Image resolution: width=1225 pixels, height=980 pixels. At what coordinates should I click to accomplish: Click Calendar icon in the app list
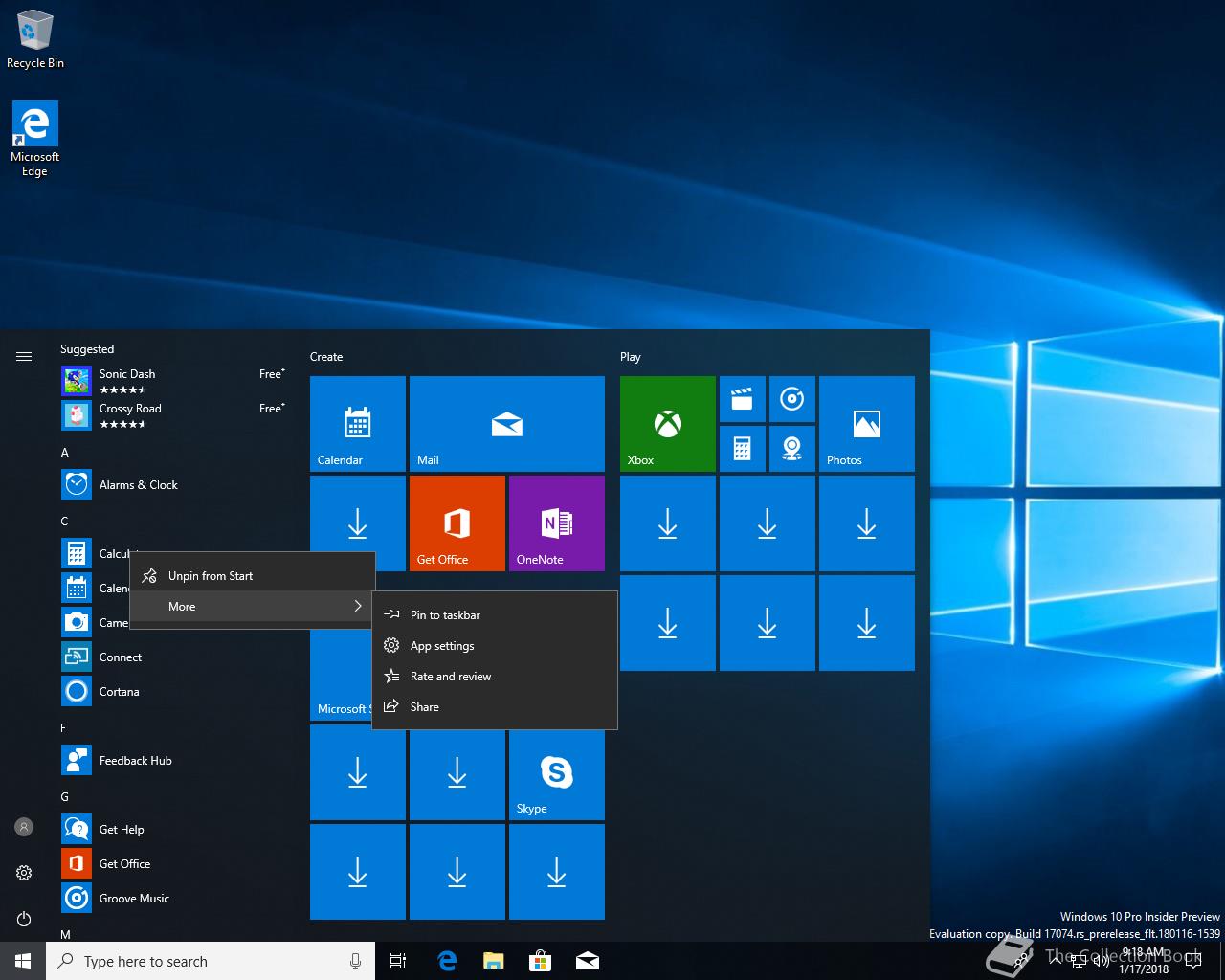coord(77,589)
